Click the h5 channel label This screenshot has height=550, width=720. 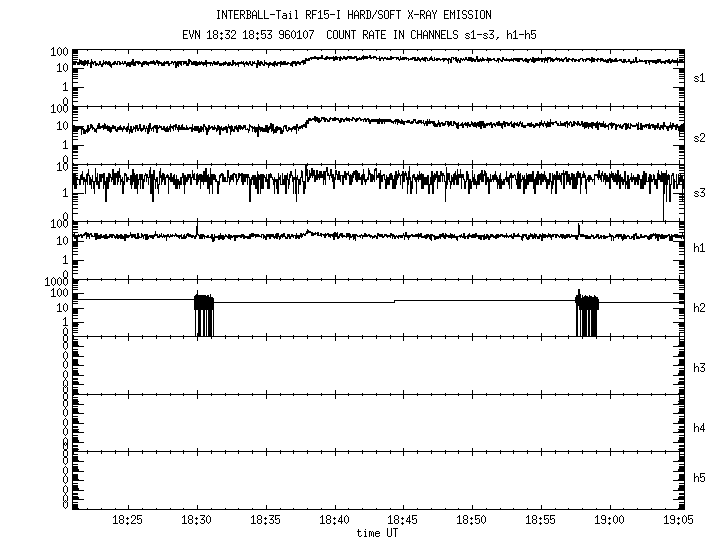pos(700,479)
